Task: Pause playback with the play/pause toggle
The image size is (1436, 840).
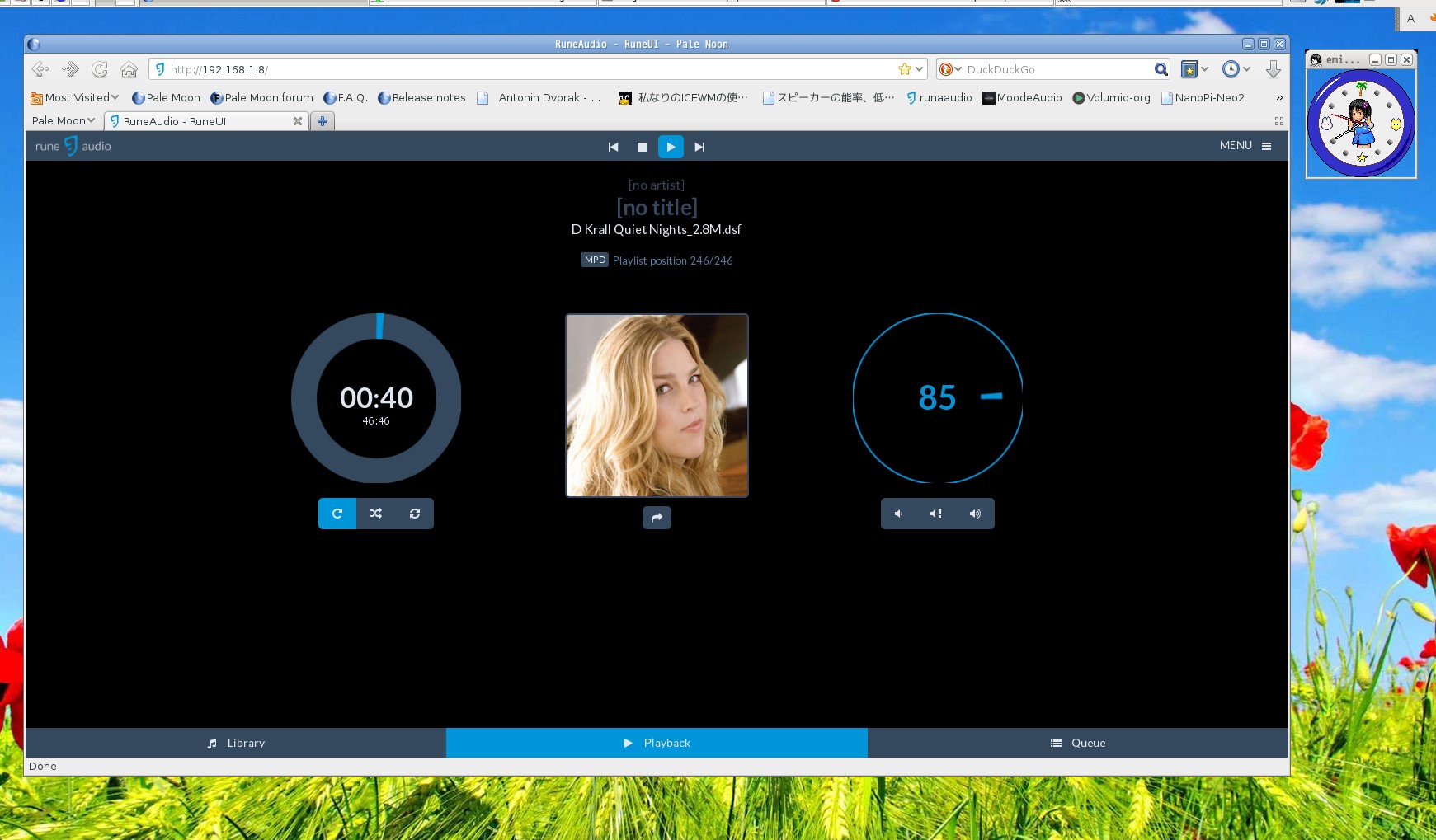Action: pos(671,146)
